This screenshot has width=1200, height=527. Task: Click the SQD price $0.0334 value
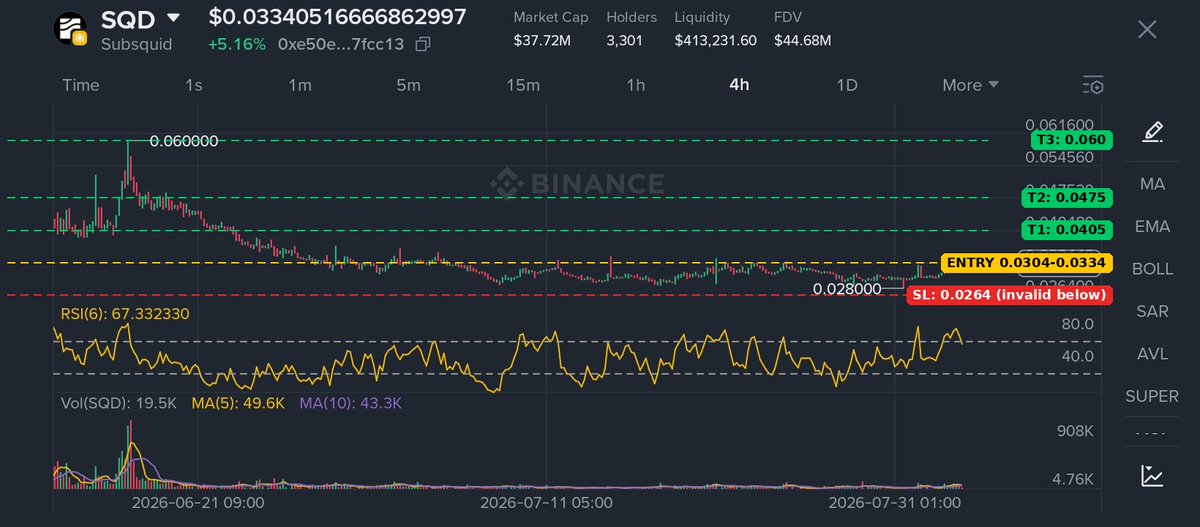337,17
